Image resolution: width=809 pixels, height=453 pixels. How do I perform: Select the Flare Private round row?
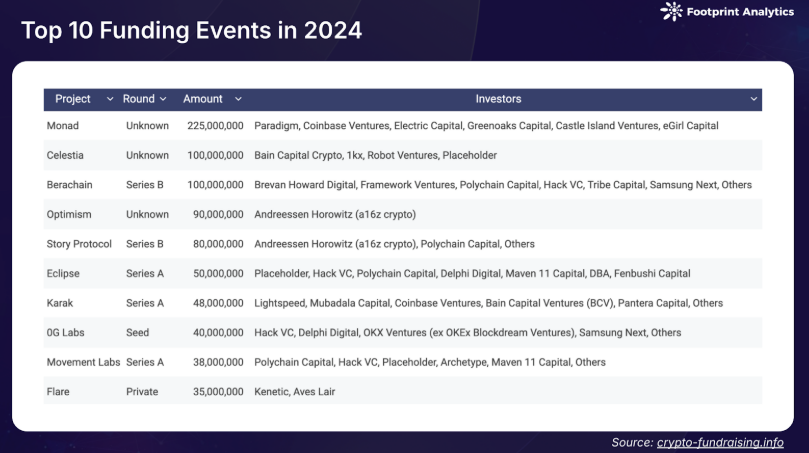tap(403, 392)
